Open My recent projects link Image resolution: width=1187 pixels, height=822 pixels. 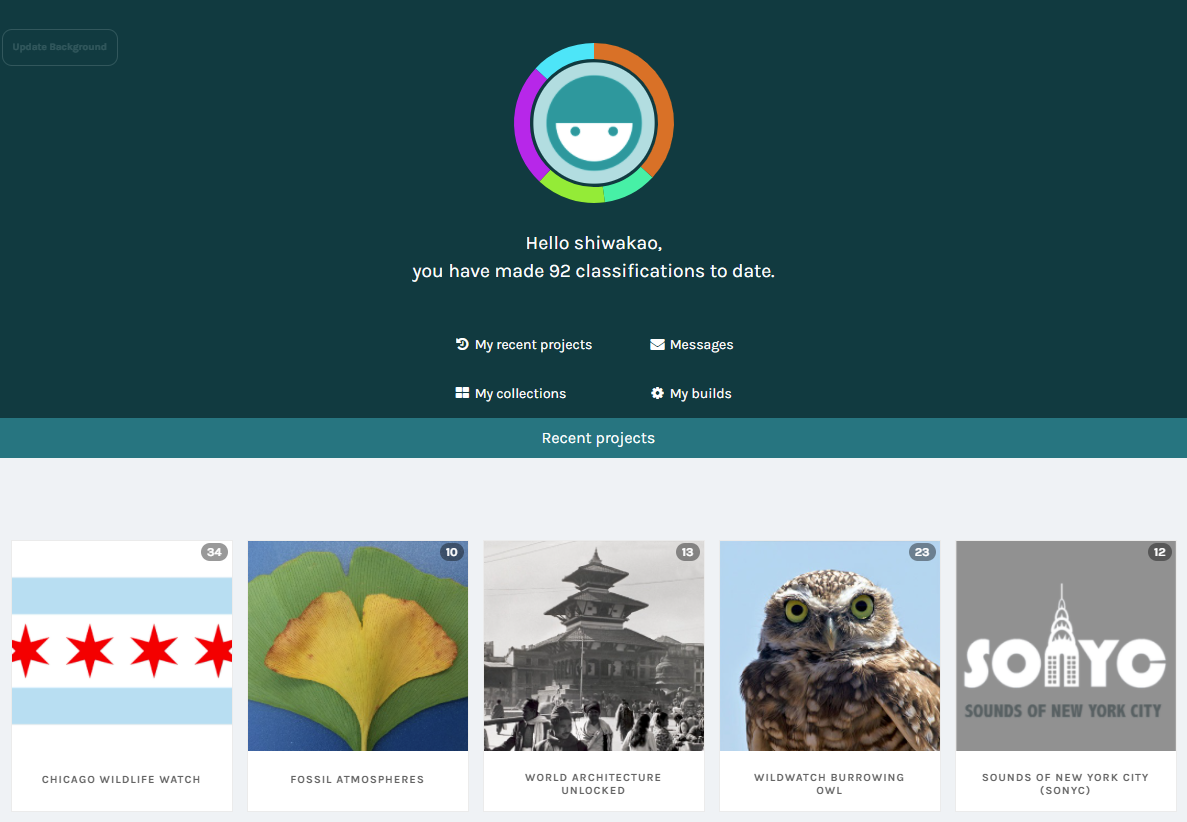point(533,345)
